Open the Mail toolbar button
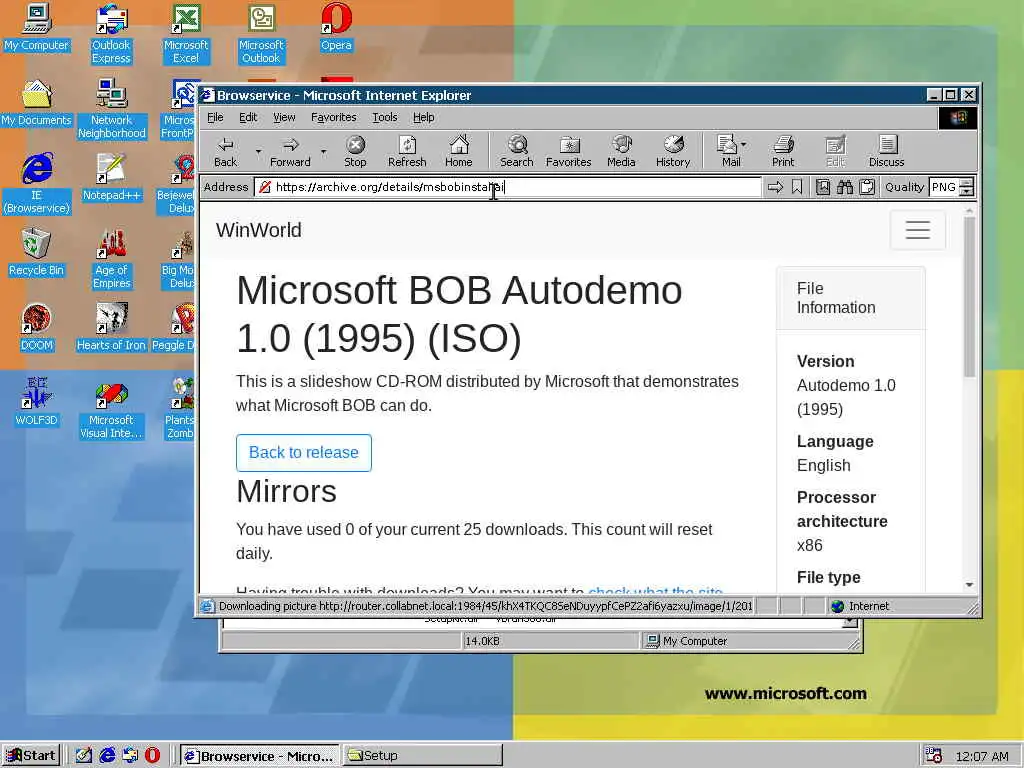1024x768 pixels. pos(728,152)
